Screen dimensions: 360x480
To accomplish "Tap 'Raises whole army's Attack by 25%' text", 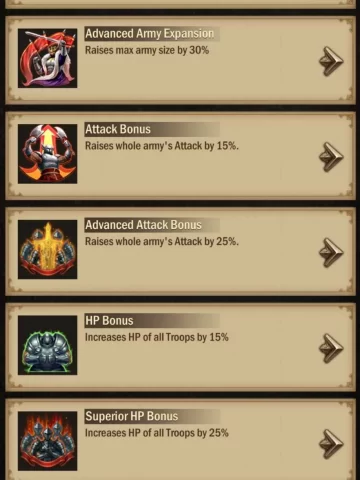I will tap(162, 242).
